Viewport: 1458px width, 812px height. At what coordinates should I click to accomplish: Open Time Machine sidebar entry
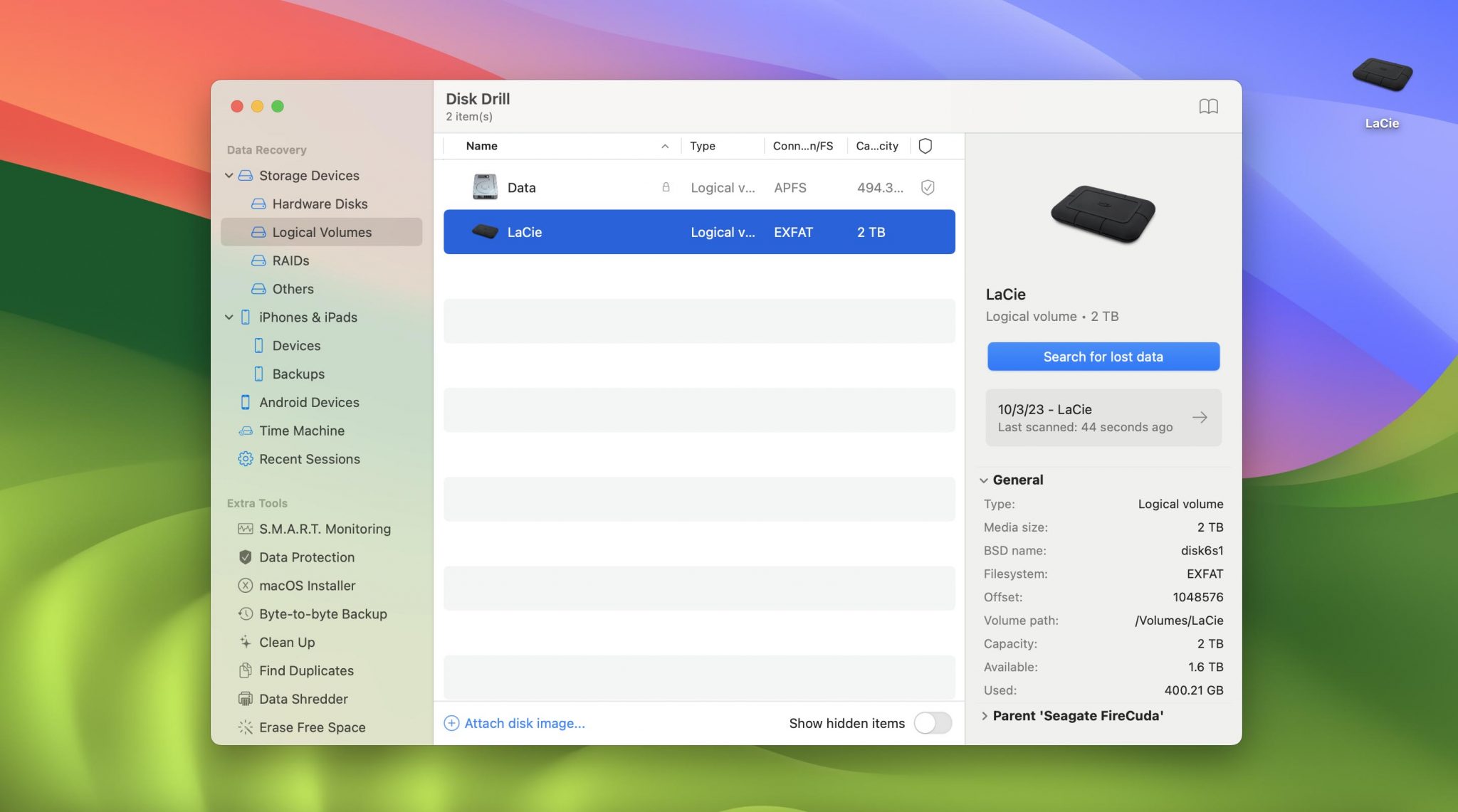tap(321, 431)
